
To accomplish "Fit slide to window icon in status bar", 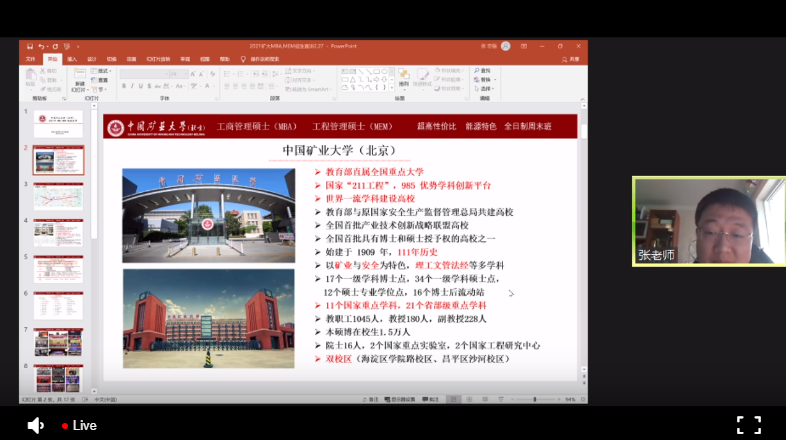I will (583, 399).
